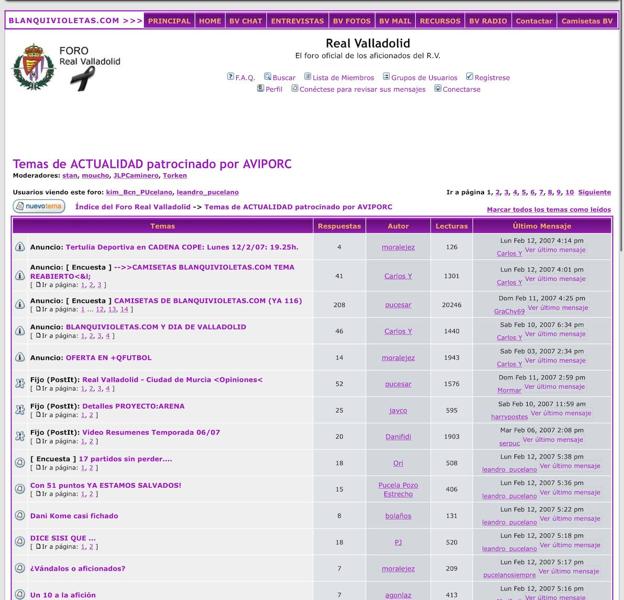Click topic icon for ¿Vándalos o aficionados?

(x=20, y=568)
